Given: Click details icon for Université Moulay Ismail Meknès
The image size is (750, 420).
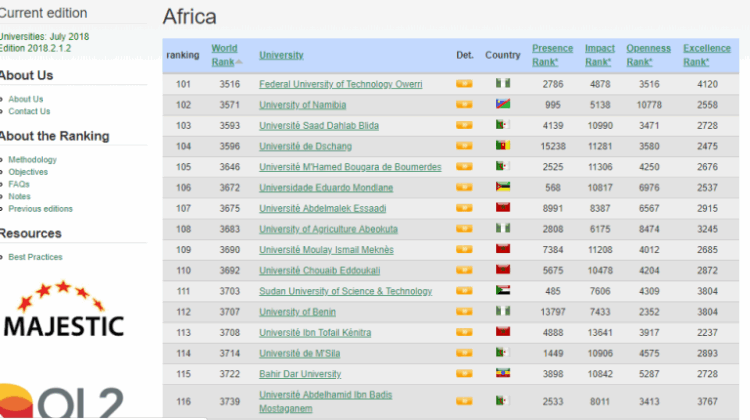Looking at the screenshot, I should [464, 249].
